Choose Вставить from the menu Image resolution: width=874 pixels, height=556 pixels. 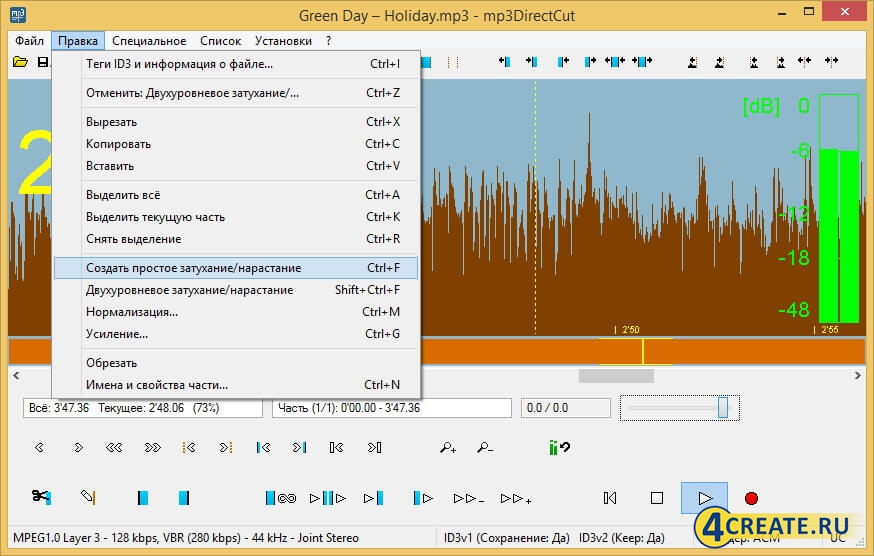pyautogui.click(x=236, y=166)
